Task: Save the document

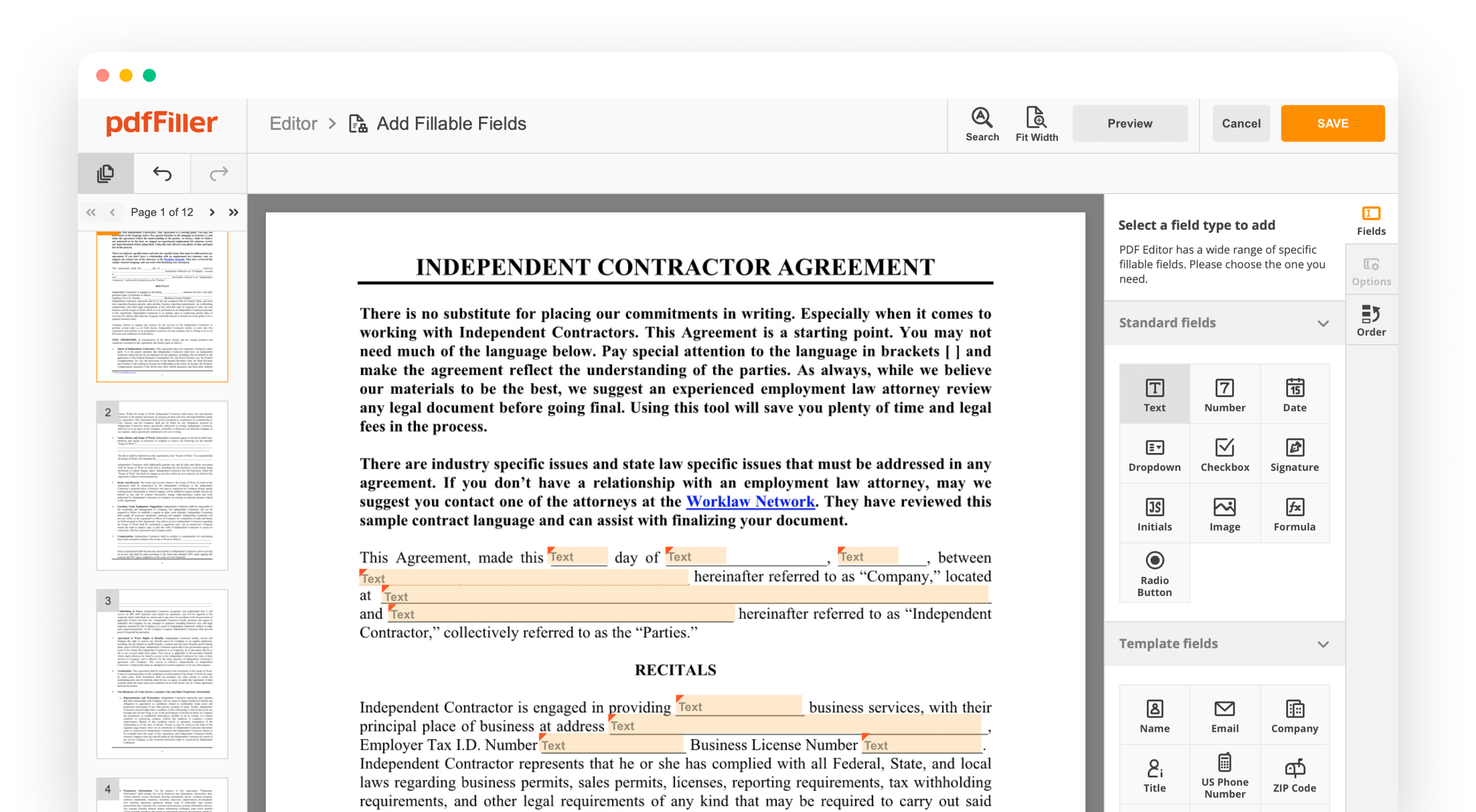Action: click(x=1333, y=123)
